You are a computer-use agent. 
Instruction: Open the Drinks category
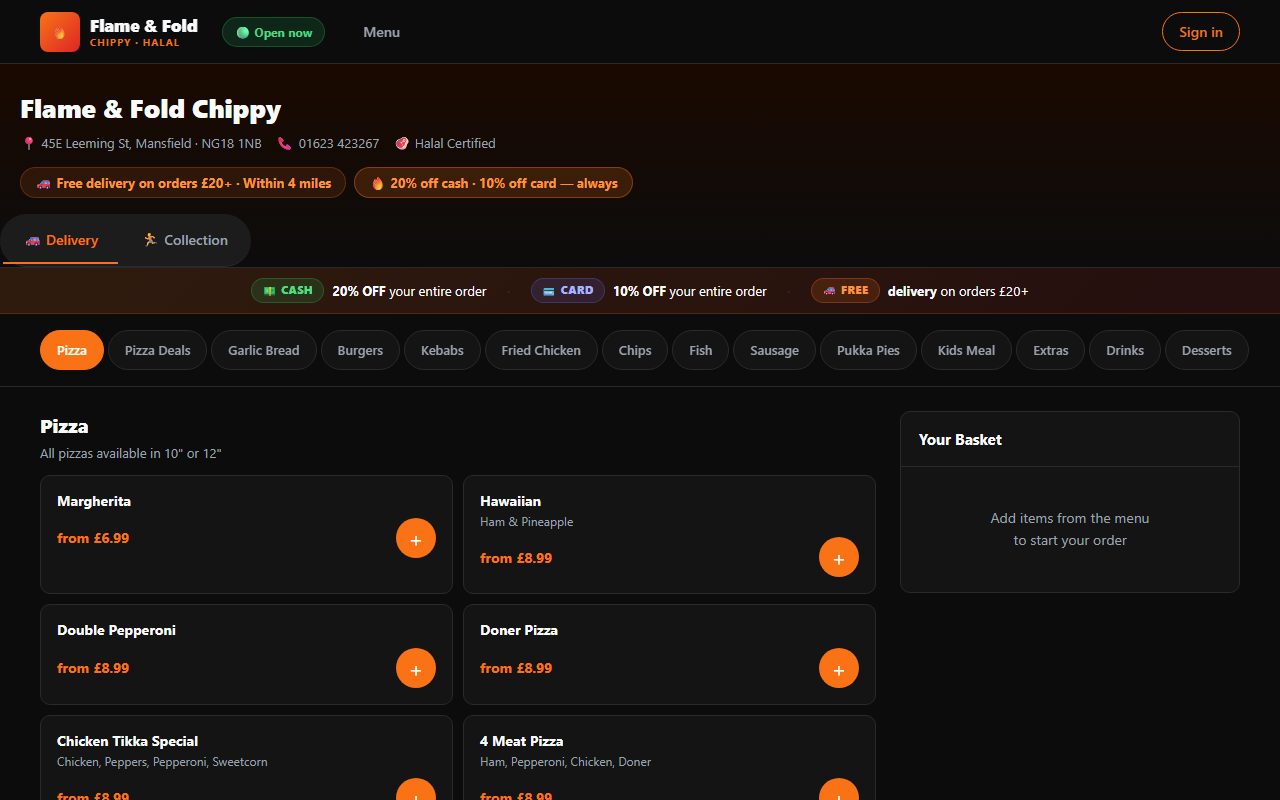(x=1125, y=350)
